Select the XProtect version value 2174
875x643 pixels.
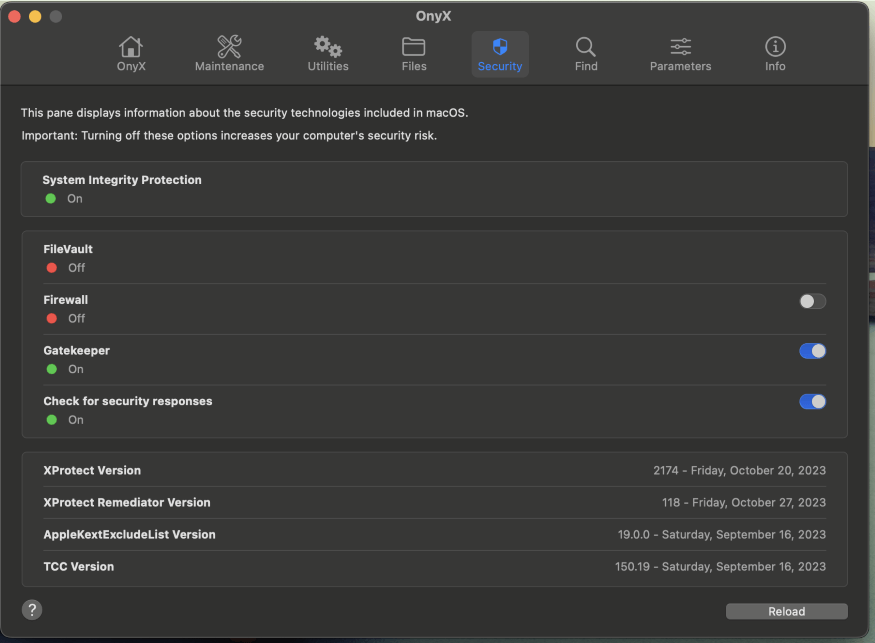pyautogui.click(x=739, y=471)
